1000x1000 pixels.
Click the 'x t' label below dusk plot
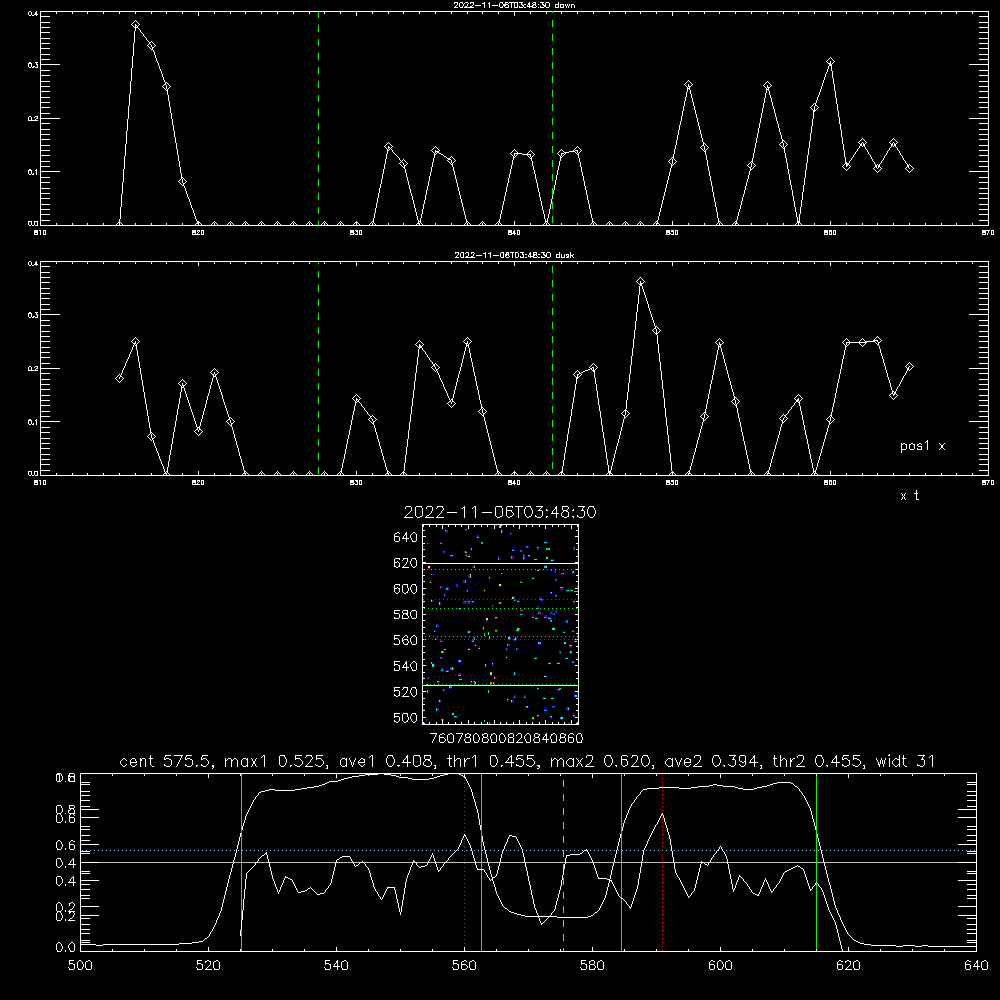coord(909,496)
